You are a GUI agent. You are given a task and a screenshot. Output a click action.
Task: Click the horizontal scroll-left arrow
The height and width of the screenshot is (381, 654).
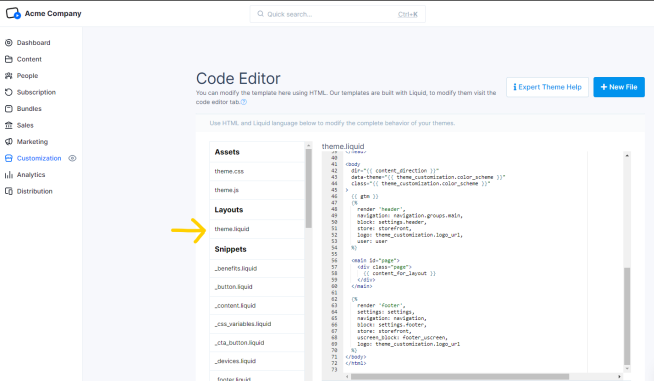[x=347, y=376]
